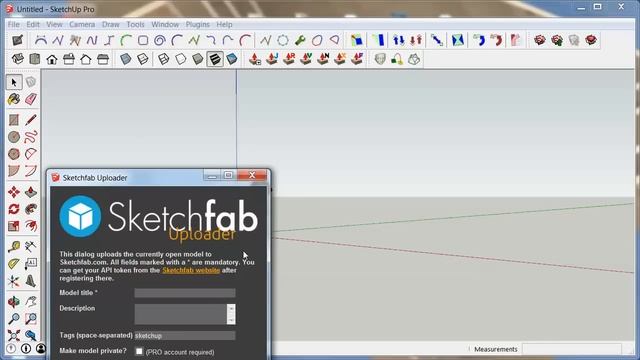Select the Zoom Window tool

click(31, 319)
